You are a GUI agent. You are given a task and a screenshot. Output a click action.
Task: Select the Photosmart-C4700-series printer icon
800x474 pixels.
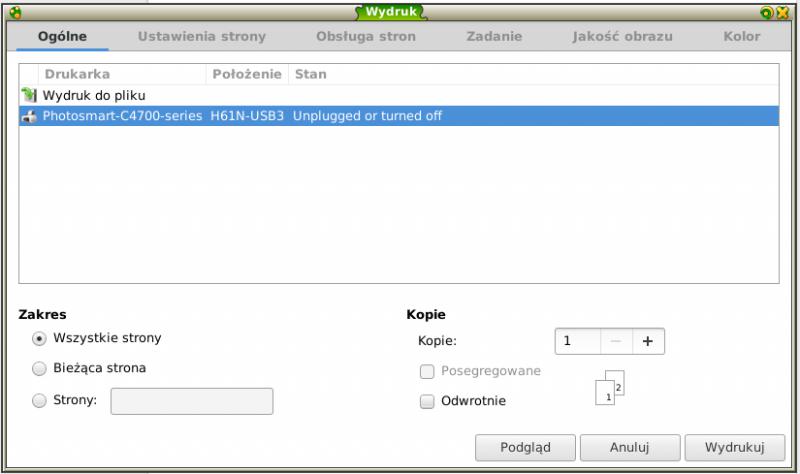click(x=28, y=116)
